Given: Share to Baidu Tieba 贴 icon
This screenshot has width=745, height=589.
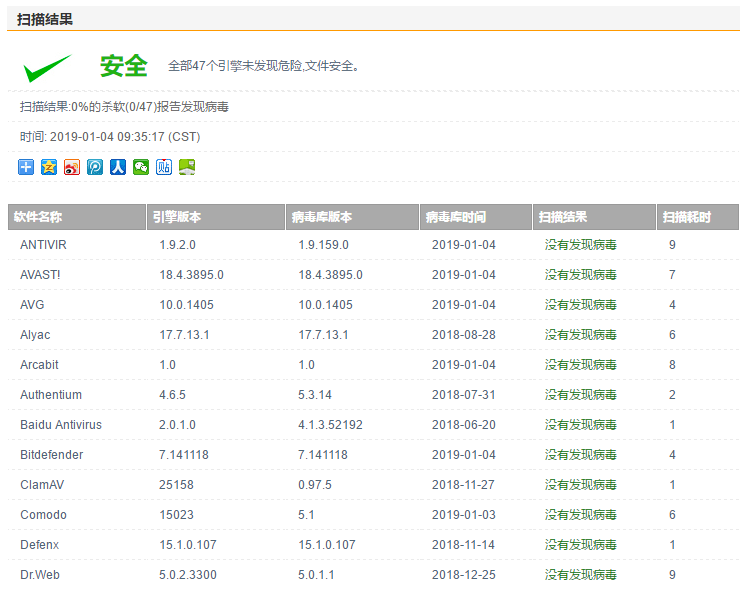Looking at the screenshot, I should click(x=164, y=167).
